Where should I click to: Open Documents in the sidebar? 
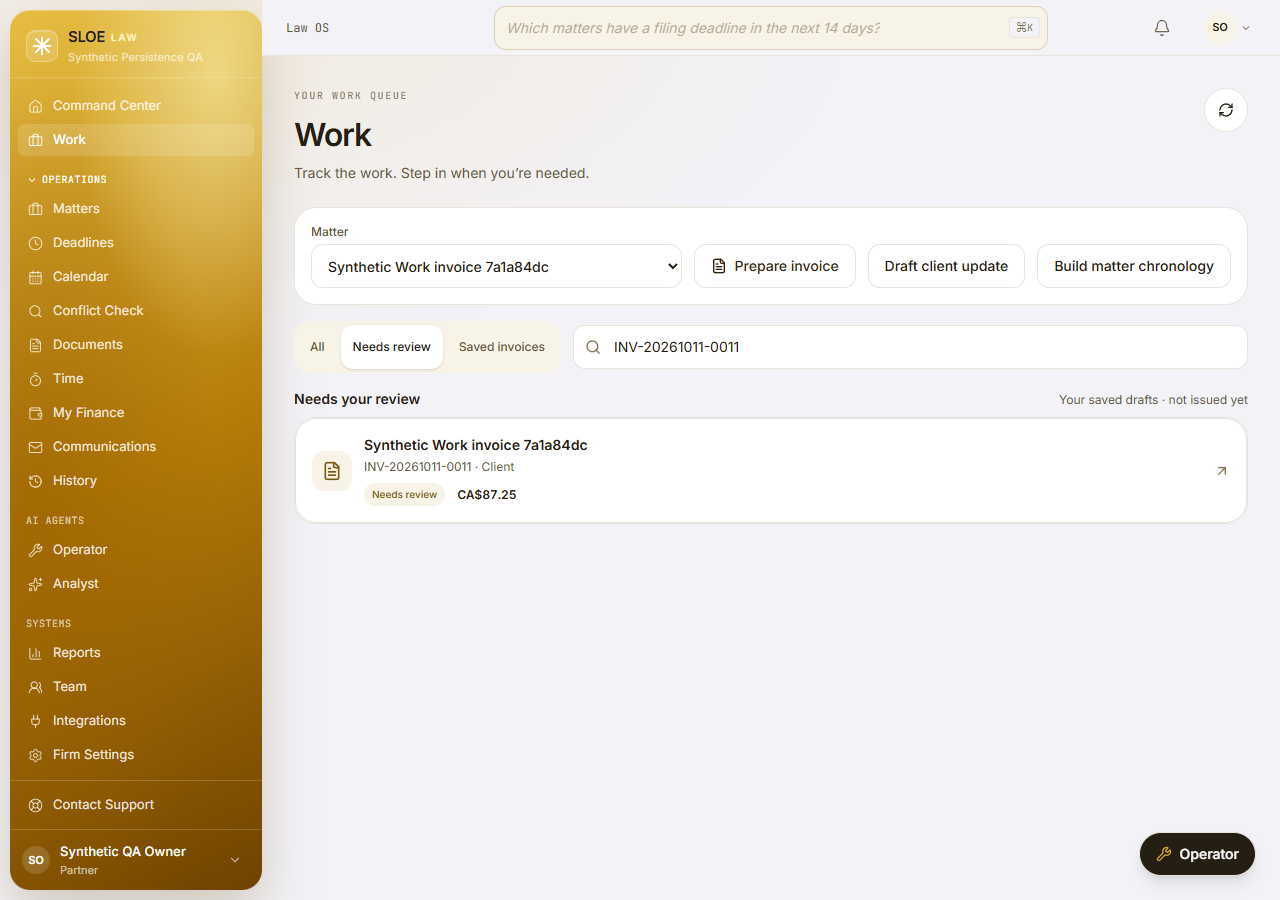tap(136, 344)
